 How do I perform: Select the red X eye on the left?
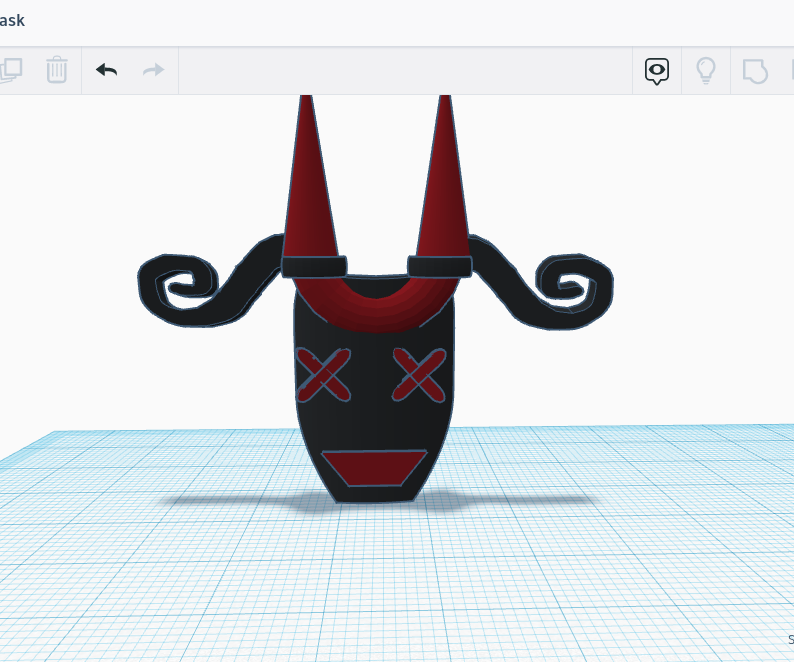pyautogui.click(x=323, y=374)
